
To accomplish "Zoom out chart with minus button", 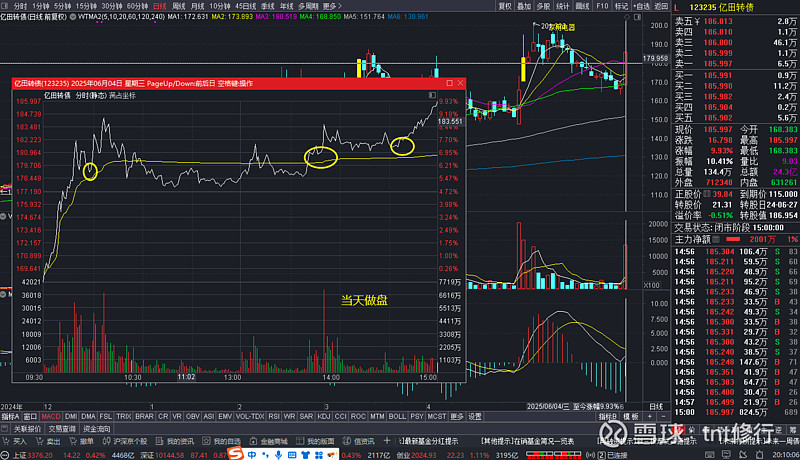I will 663,417.
